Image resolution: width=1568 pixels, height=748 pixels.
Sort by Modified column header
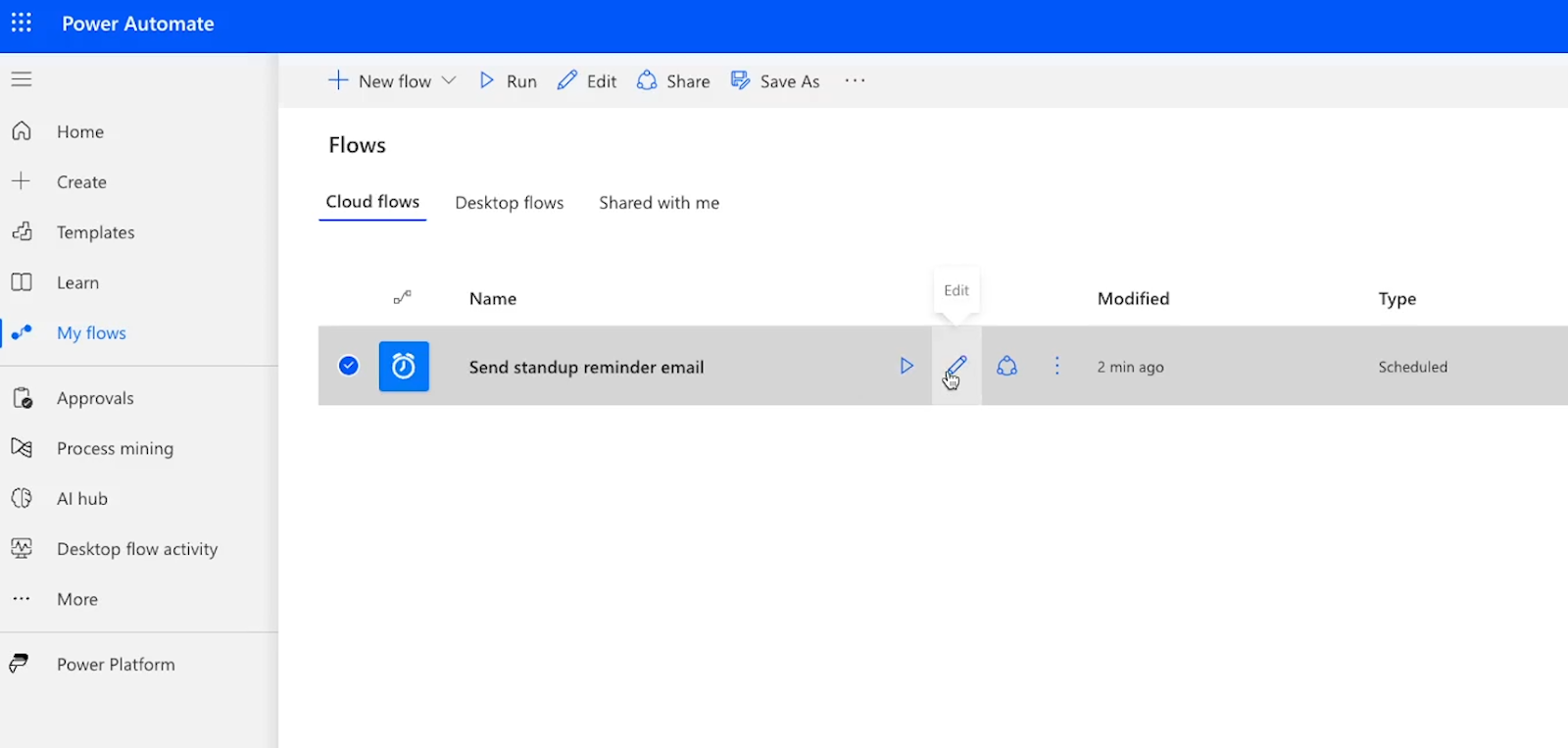(x=1134, y=298)
